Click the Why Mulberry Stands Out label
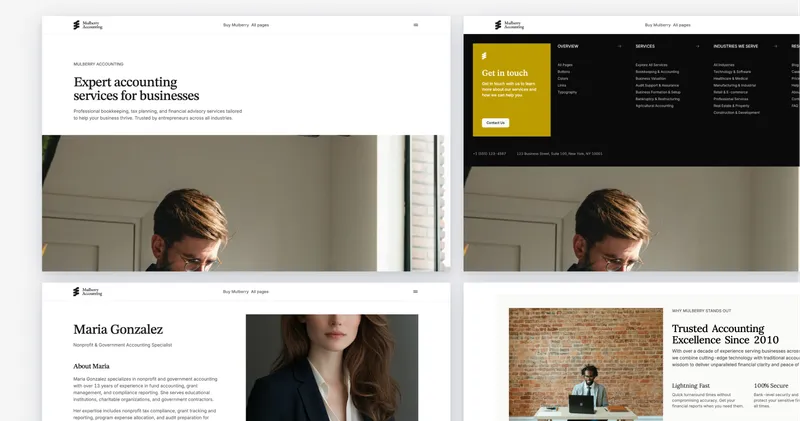800x421 pixels. [x=702, y=311]
